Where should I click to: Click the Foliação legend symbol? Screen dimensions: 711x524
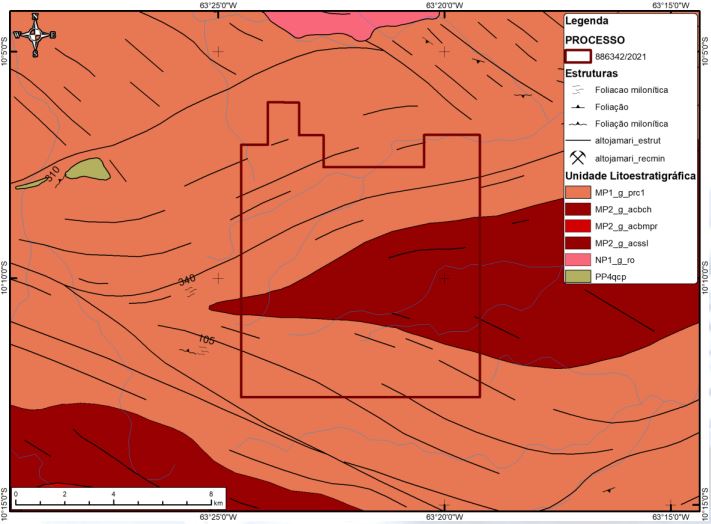pyautogui.click(x=578, y=107)
